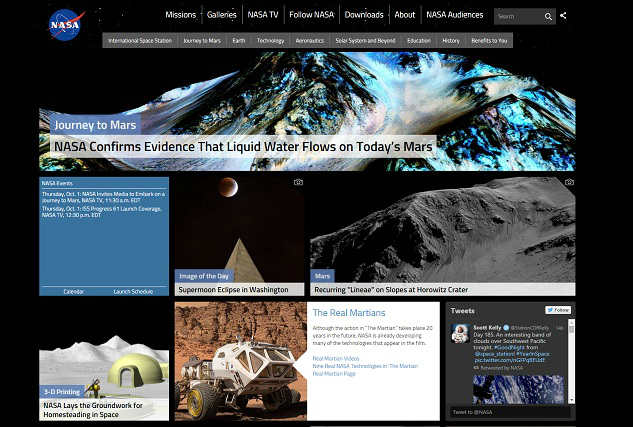Viewport: 633px width, 427px height.
Task: Click the 3-D Printing label
Action: click(62, 391)
